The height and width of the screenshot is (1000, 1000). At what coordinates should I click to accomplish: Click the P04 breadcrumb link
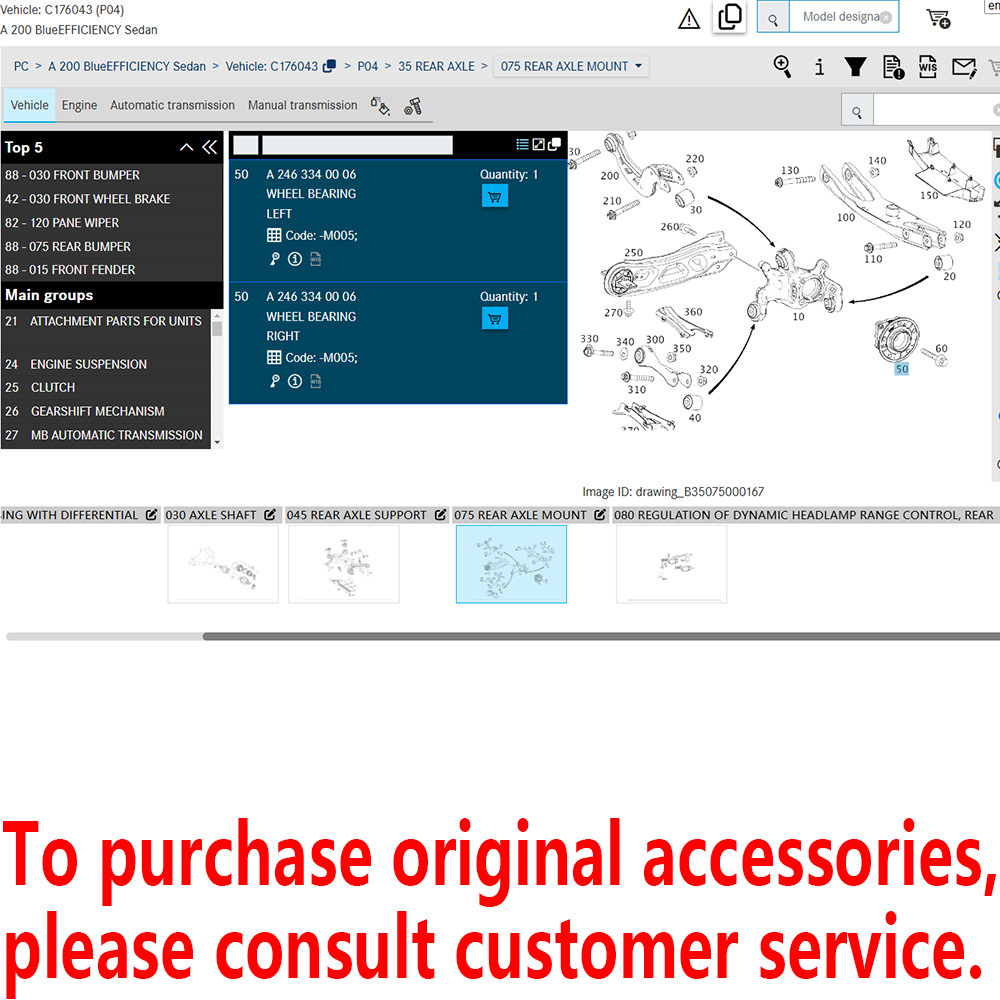(x=367, y=66)
